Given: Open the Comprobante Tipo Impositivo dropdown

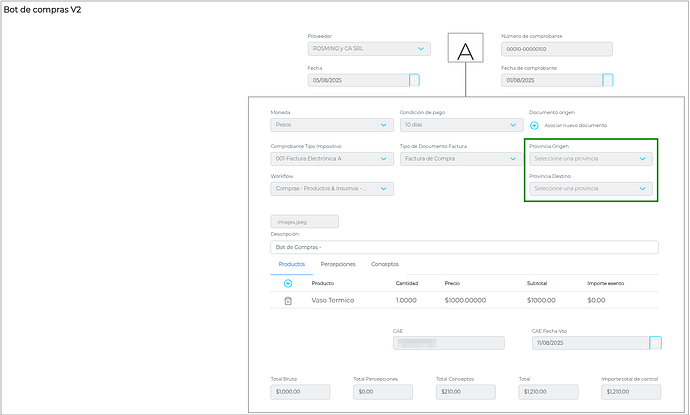Looking at the screenshot, I should (x=384, y=158).
